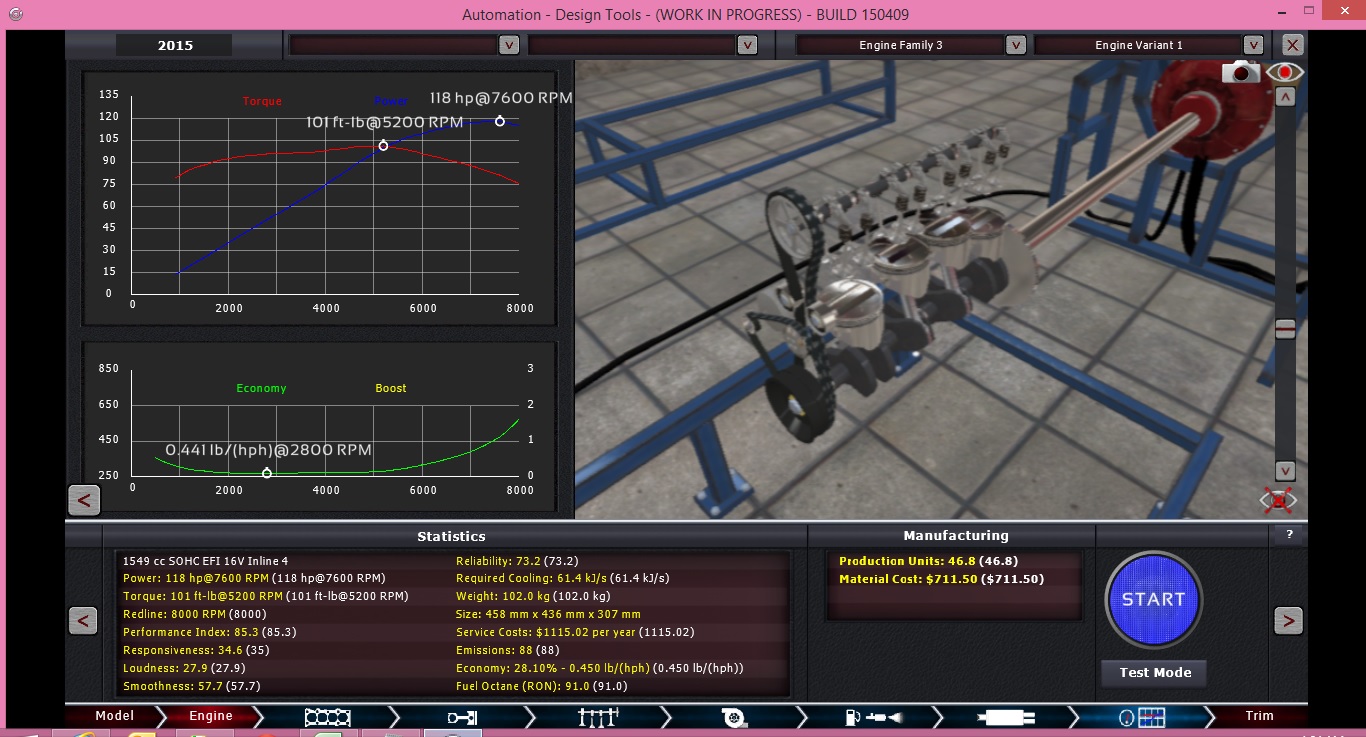The height and width of the screenshot is (737, 1366).
Task: Click the Manufacturing help question mark button
Action: click(x=1289, y=535)
